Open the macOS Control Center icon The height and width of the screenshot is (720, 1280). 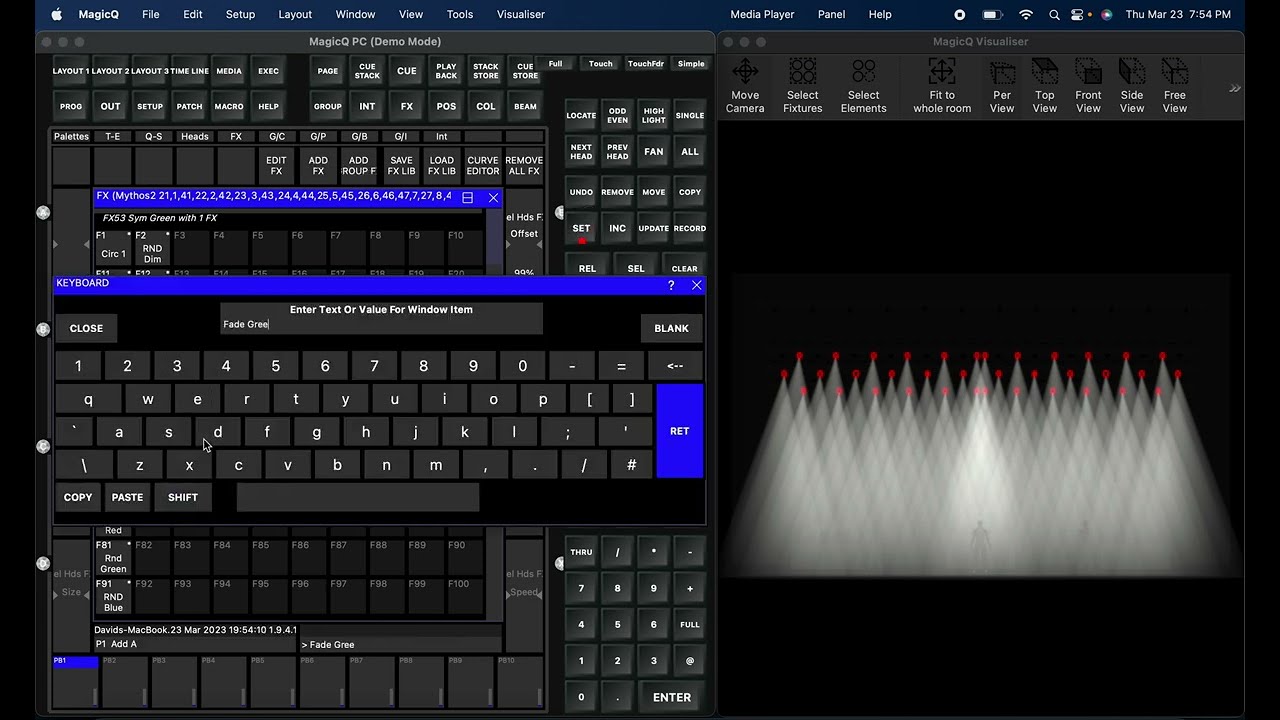[1078, 14]
